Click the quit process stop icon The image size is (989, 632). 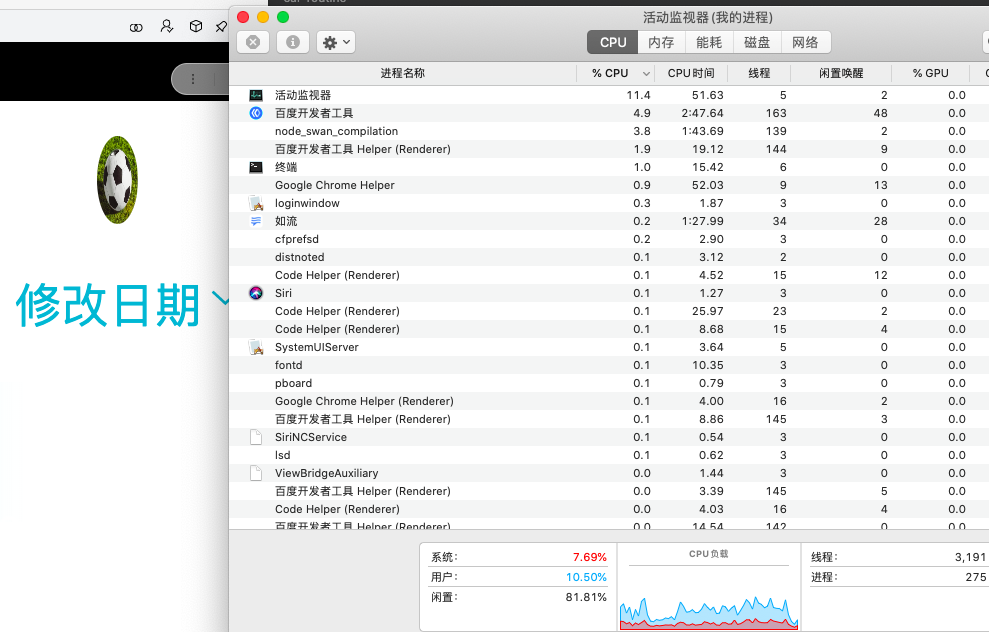click(253, 42)
